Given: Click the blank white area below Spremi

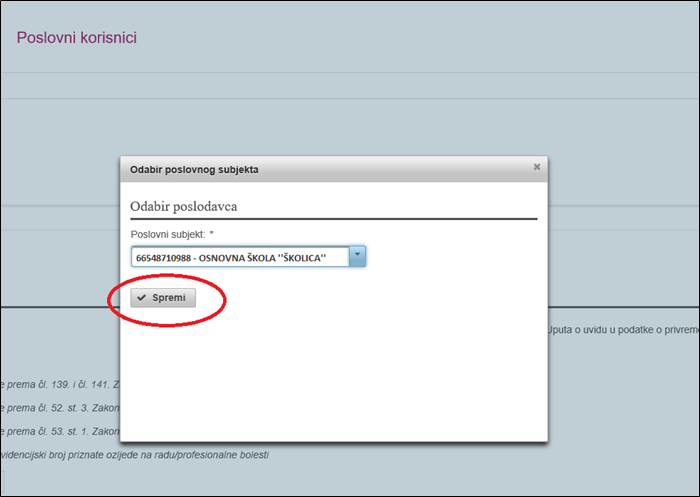Looking at the screenshot, I should (x=330, y=380).
